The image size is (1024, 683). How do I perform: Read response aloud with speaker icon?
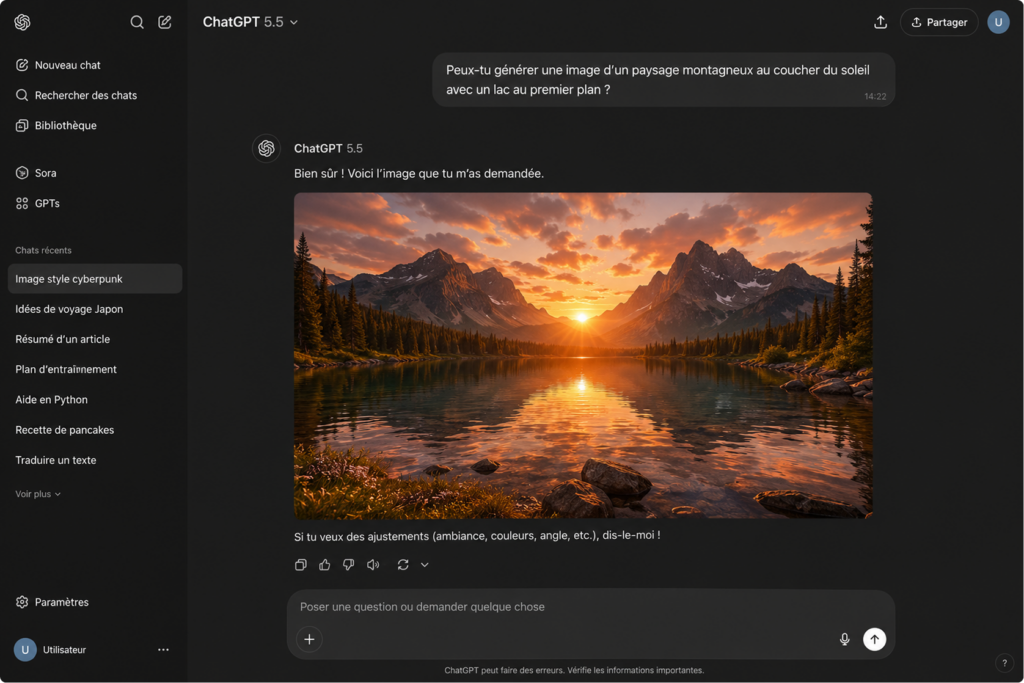point(373,564)
